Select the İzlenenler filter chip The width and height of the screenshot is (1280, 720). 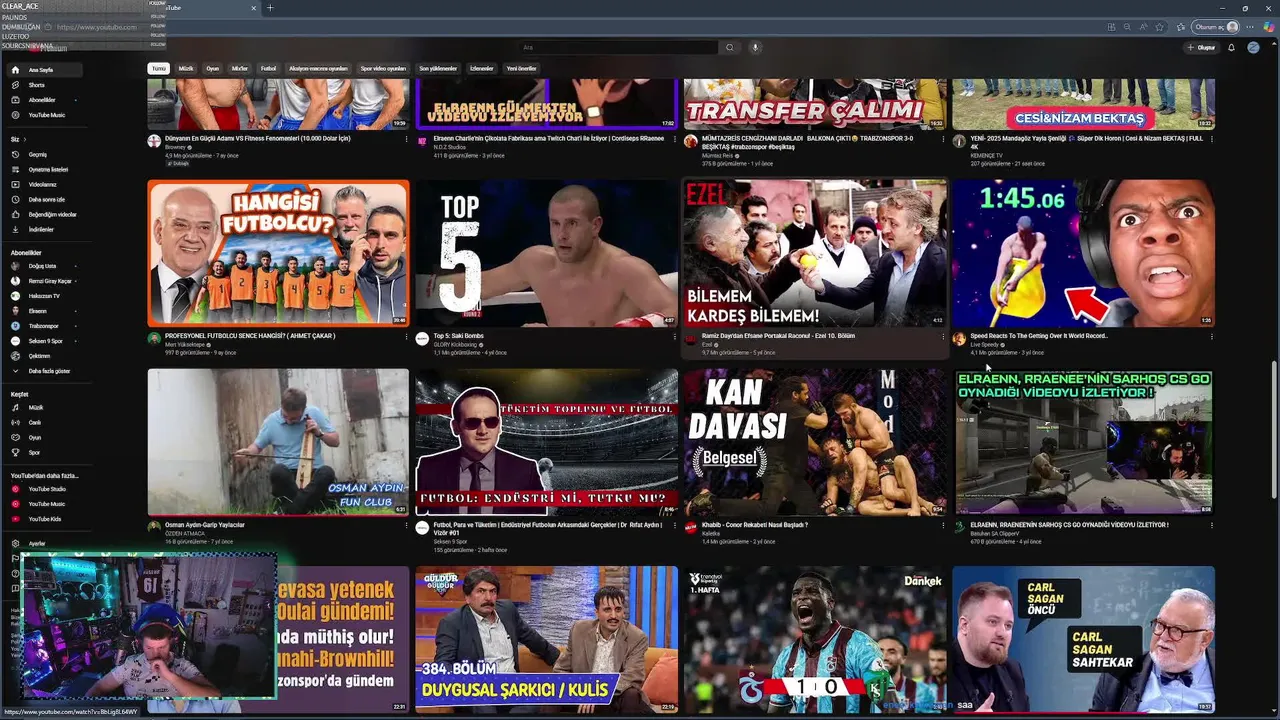click(x=482, y=69)
